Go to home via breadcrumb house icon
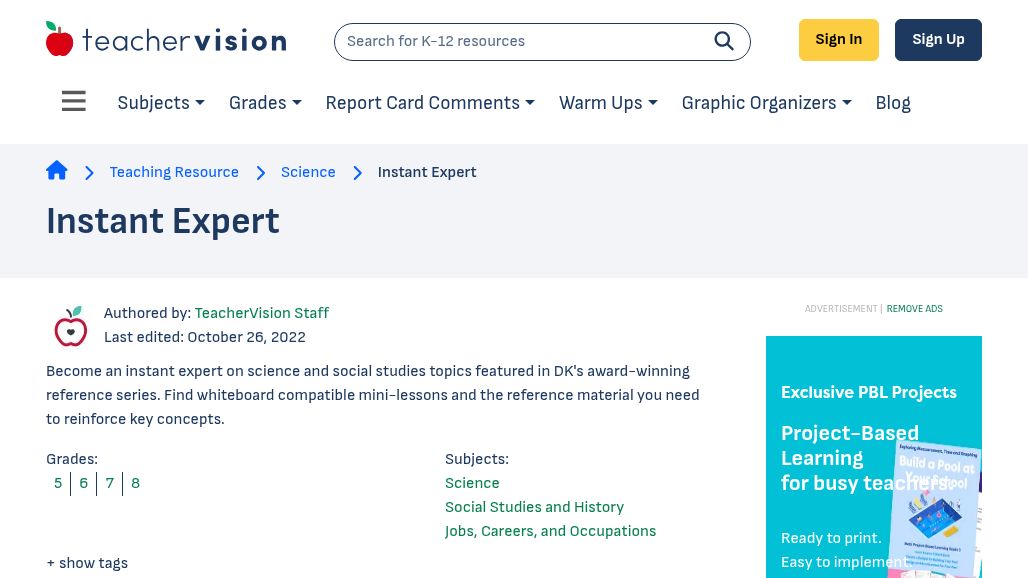 coord(57,171)
